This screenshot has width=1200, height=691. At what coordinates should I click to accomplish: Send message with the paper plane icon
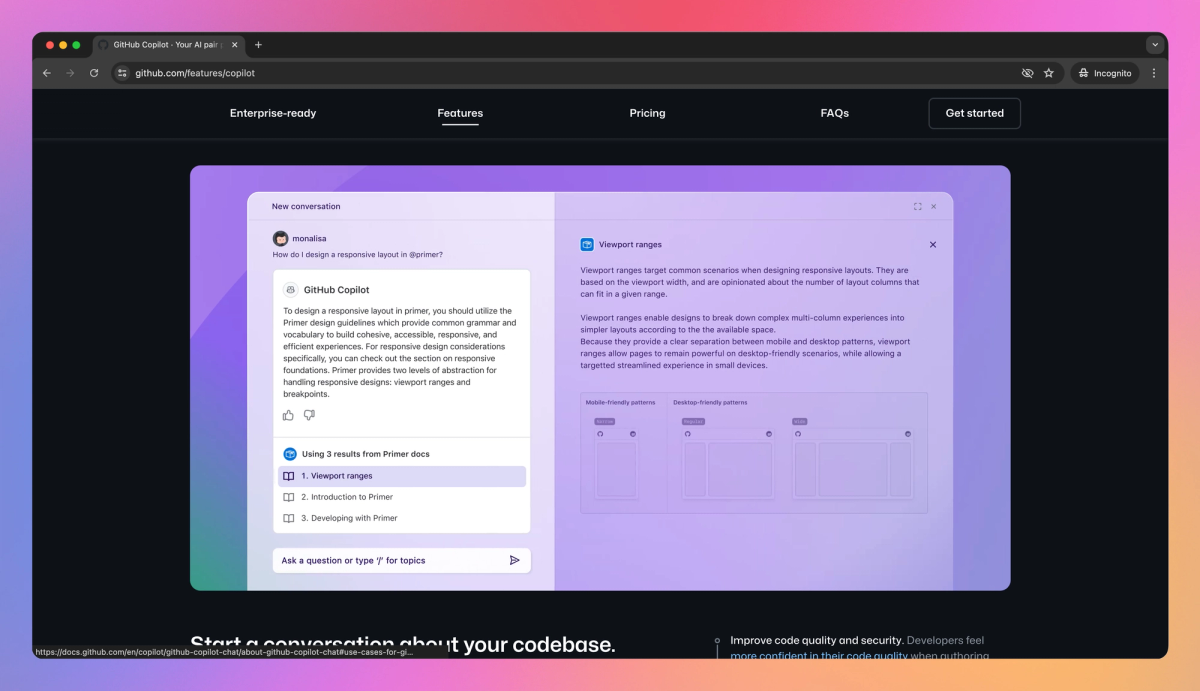[515, 560]
